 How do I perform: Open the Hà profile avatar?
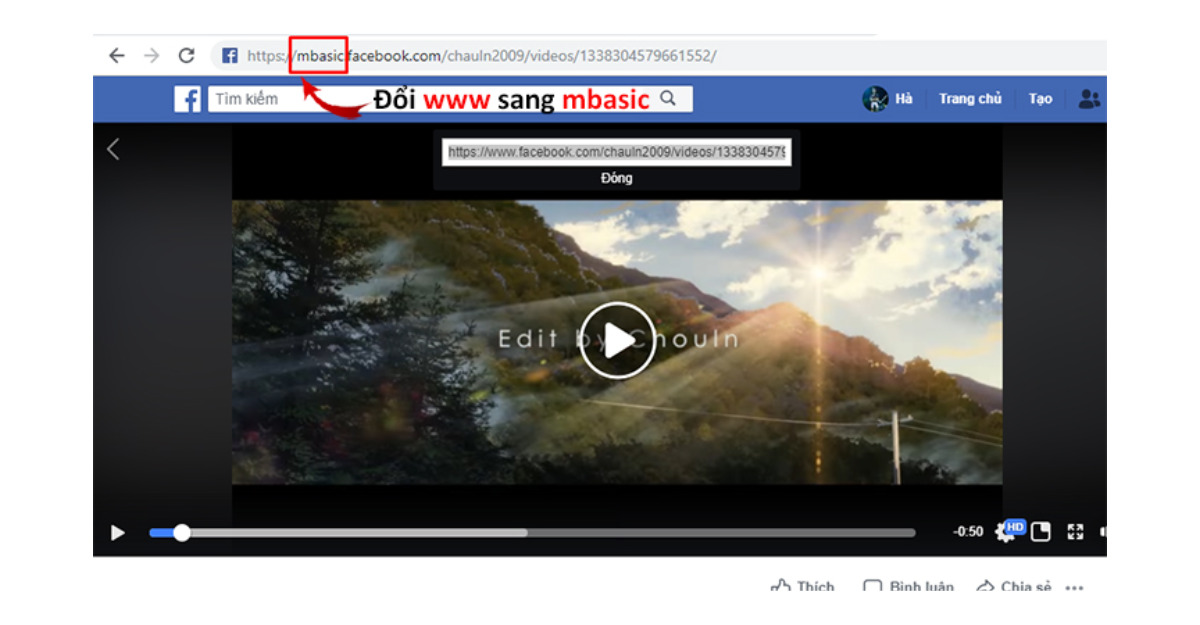pos(876,98)
